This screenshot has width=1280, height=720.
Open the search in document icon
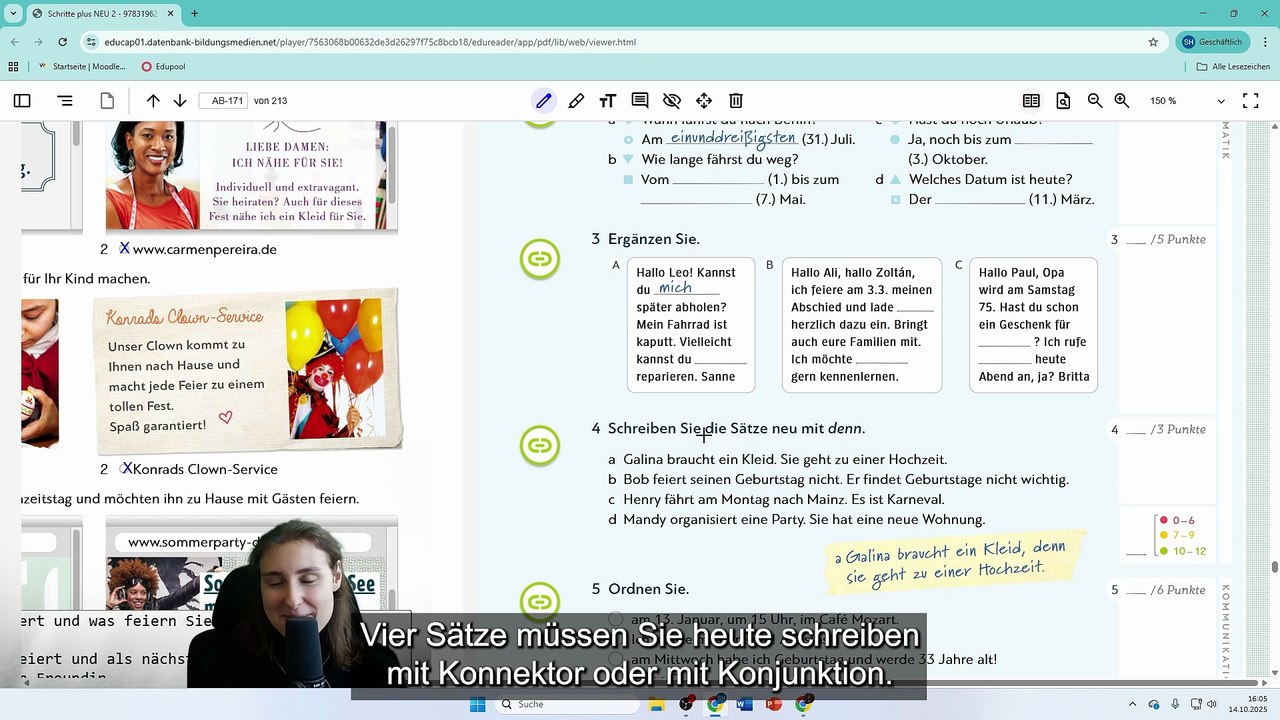[x=1063, y=101]
